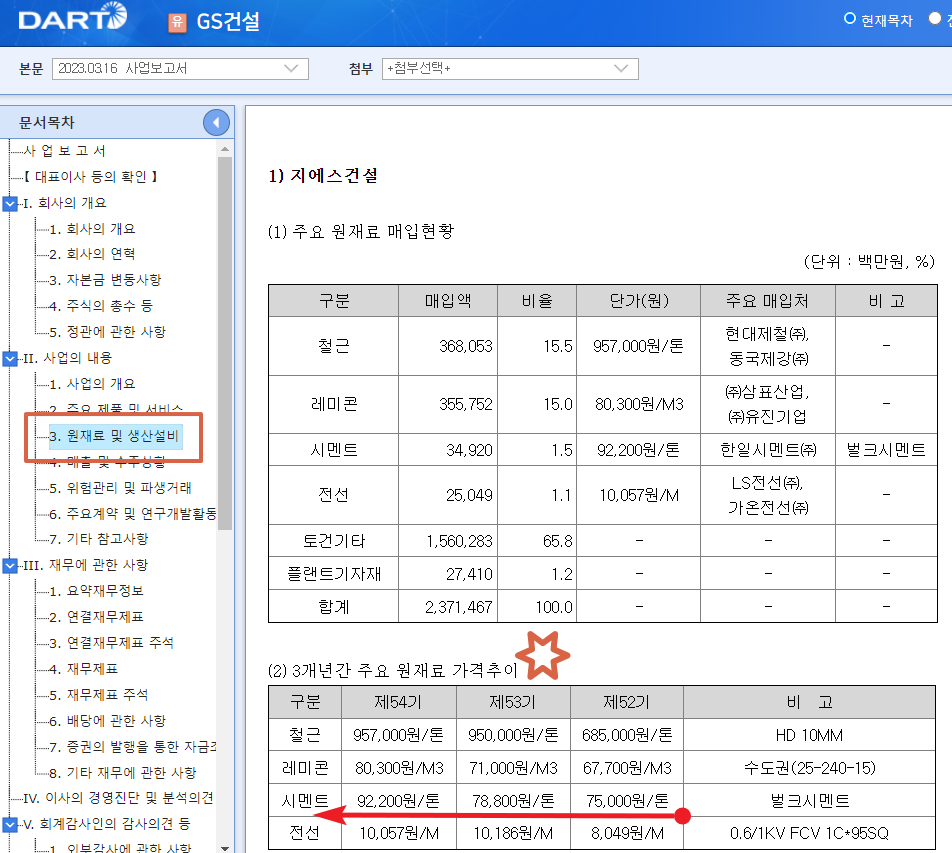The image size is (952, 853).
Task: Select 3. 원재료 및 생산설비 in the tree
Action: point(113,438)
